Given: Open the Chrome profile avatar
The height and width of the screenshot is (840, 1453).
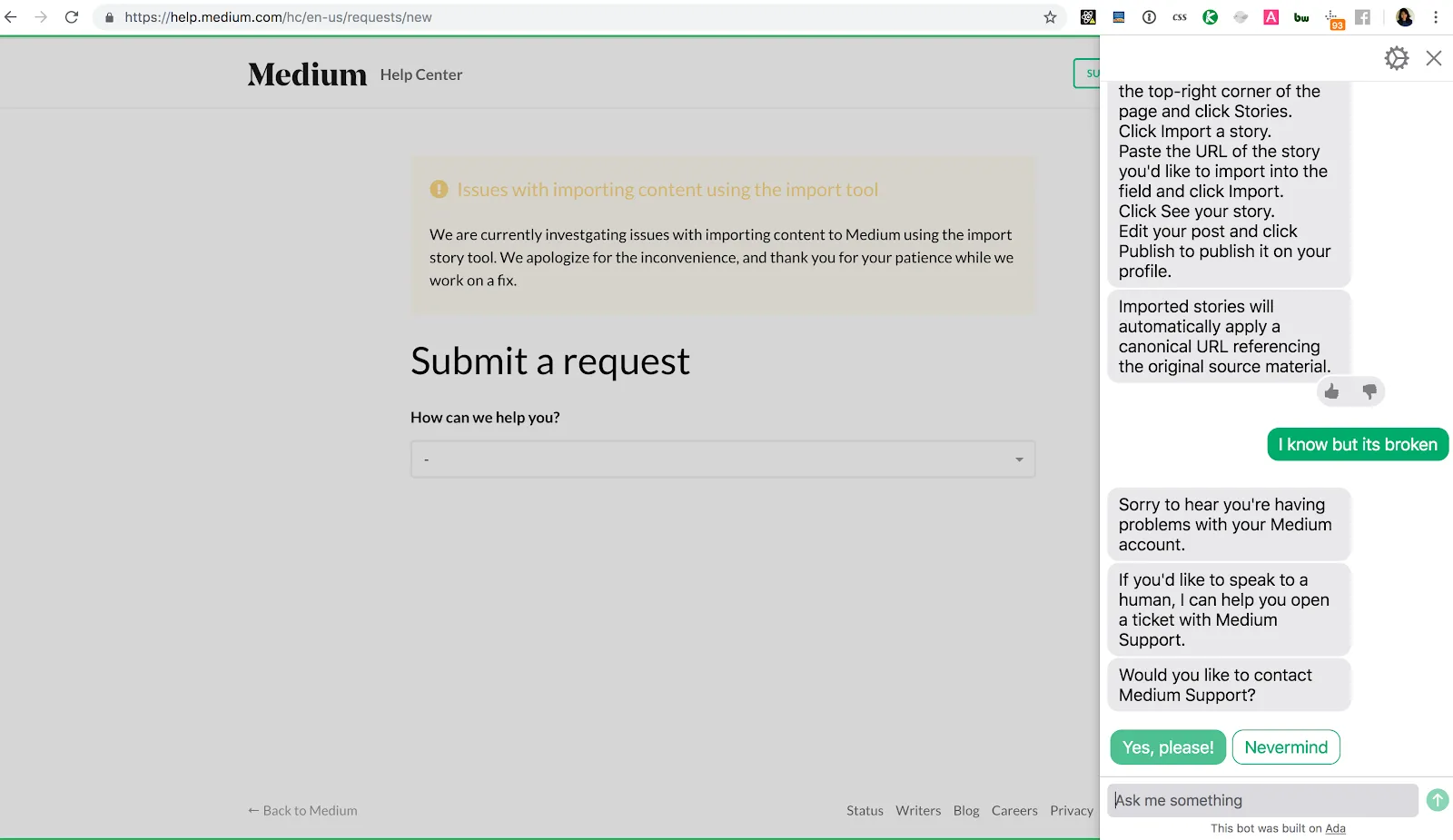Looking at the screenshot, I should point(1404,17).
